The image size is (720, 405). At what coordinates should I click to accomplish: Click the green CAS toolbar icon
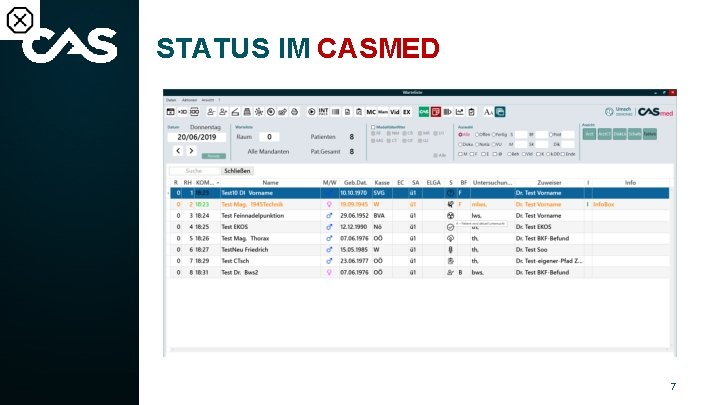coord(424,112)
